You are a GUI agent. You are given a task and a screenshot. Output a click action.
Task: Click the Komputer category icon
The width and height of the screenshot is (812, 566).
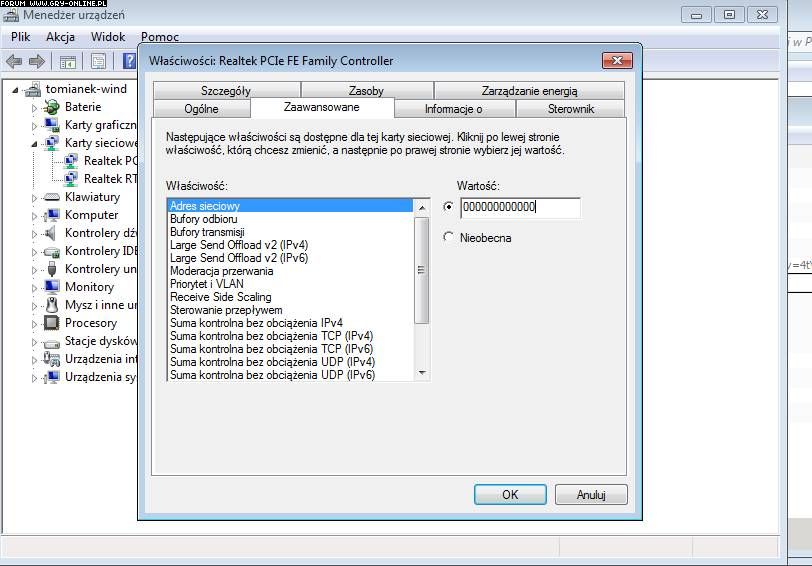click(51, 215)
